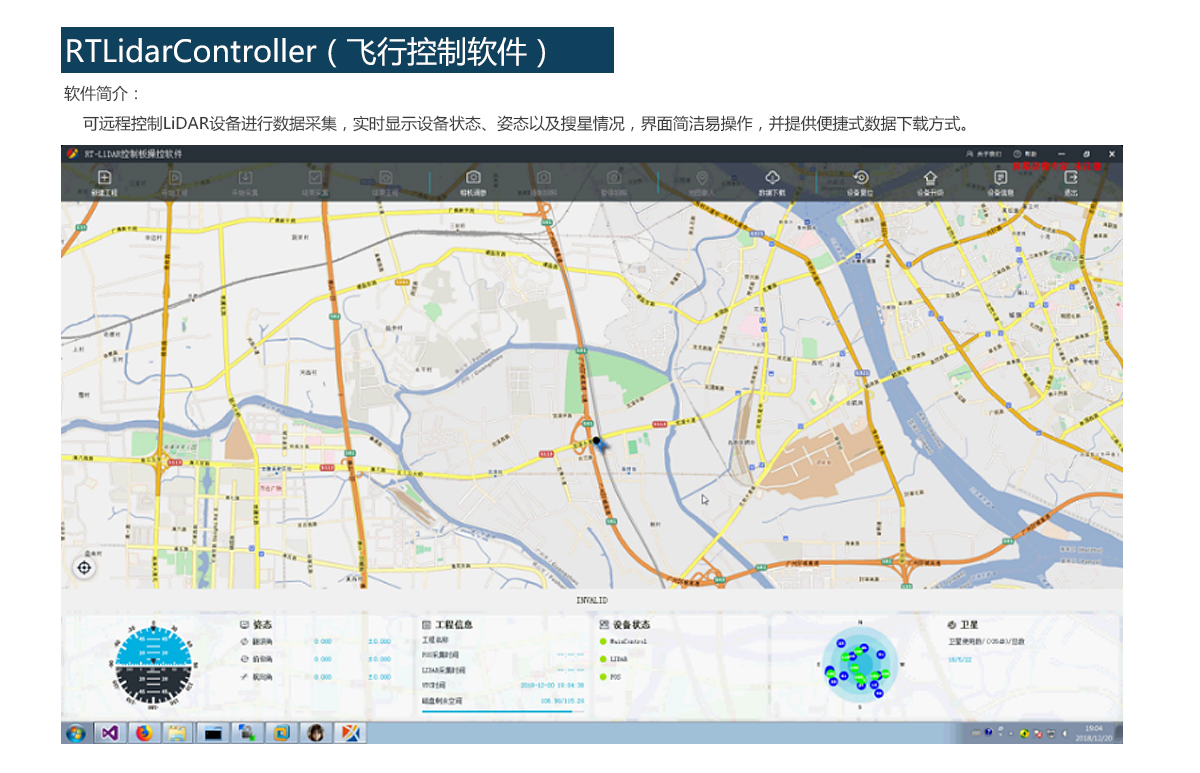The height and width of the screenshot is (773, 1200).
Task: Open 关于我们 About Us menu
Action: 982,154
